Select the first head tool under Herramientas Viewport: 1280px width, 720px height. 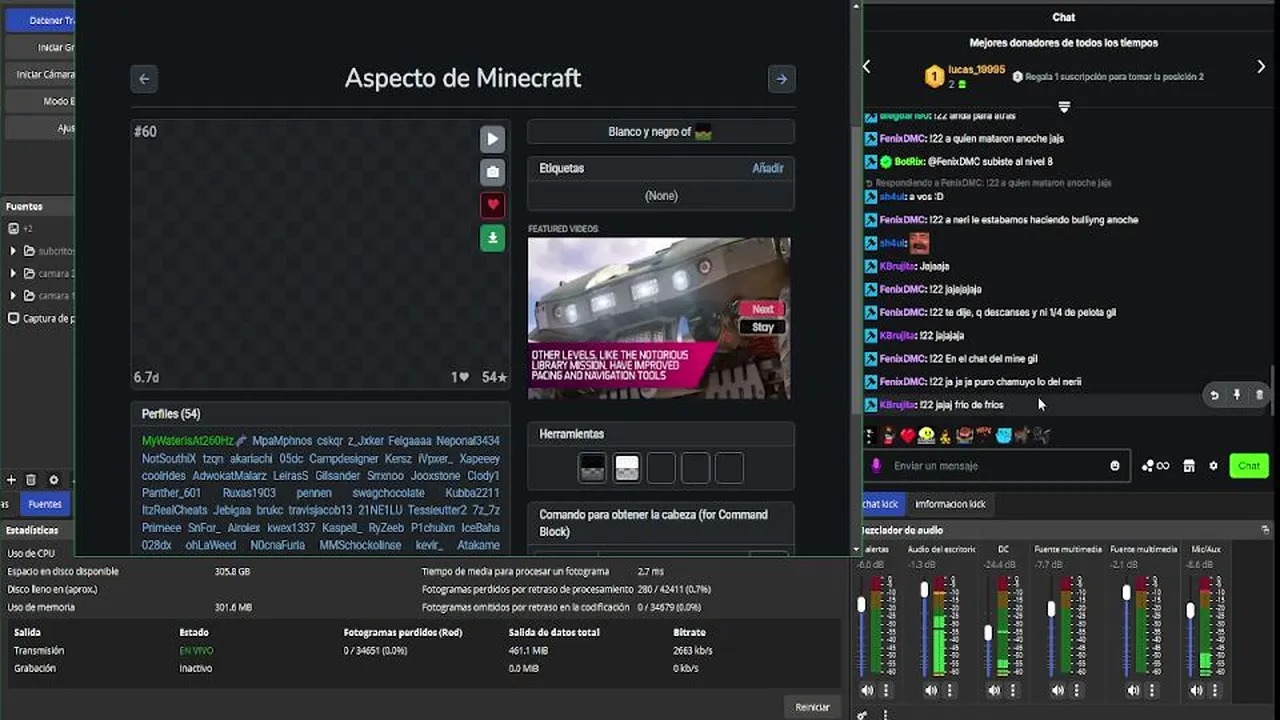point(592,467)
